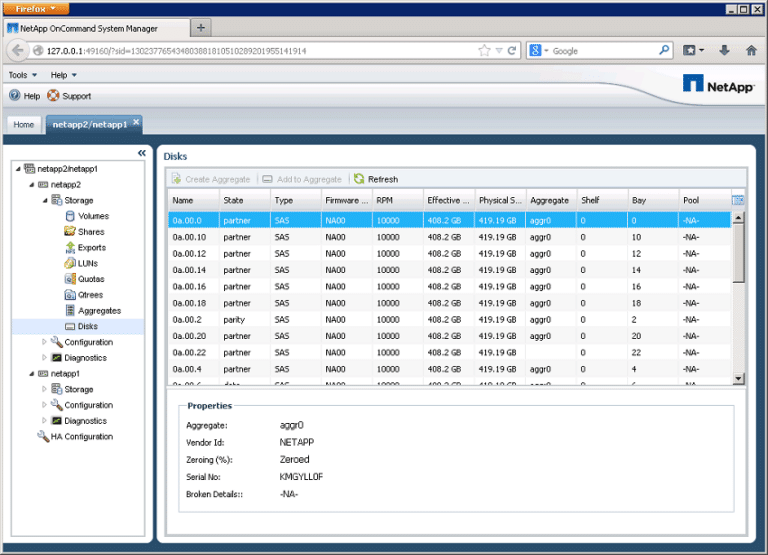This screenshot has height=555, width=768.
Task: Select disk row 0a.00.22
Action: pyautogui.click(x=450, y=352)
